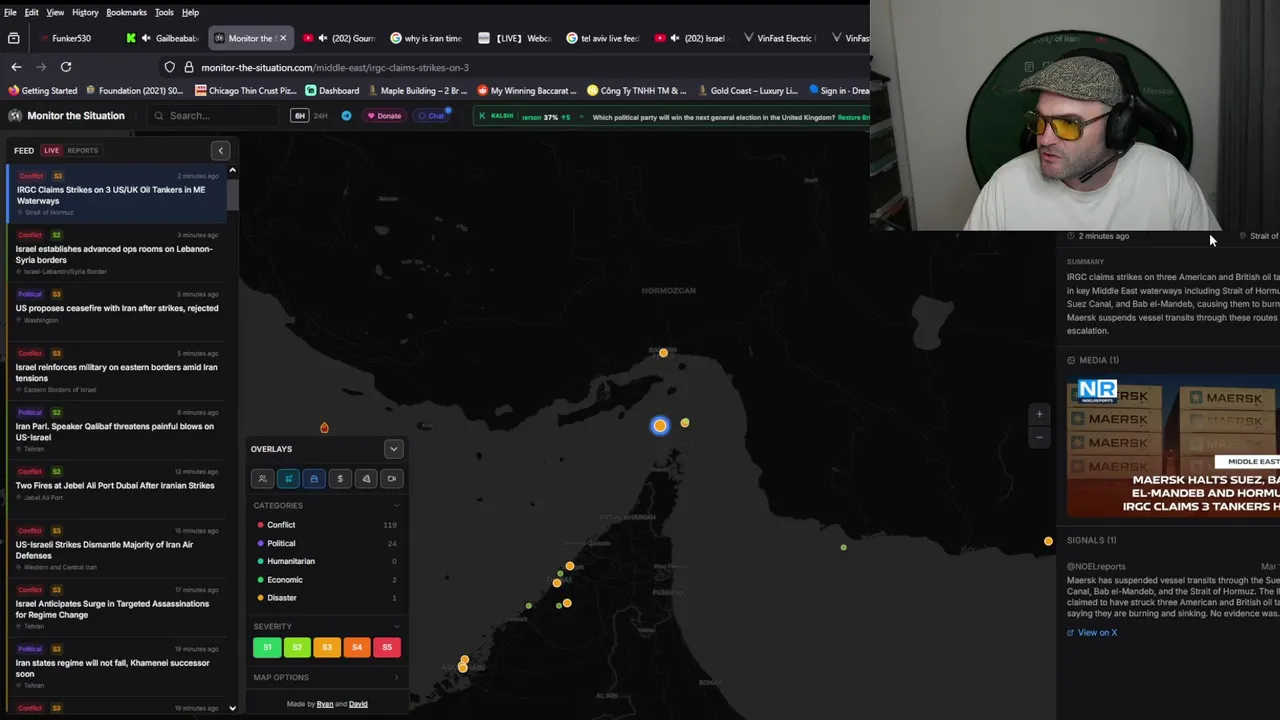This screenshot has width=1280, height=720.
Task: Open the File menu
Action: (10, 12)
